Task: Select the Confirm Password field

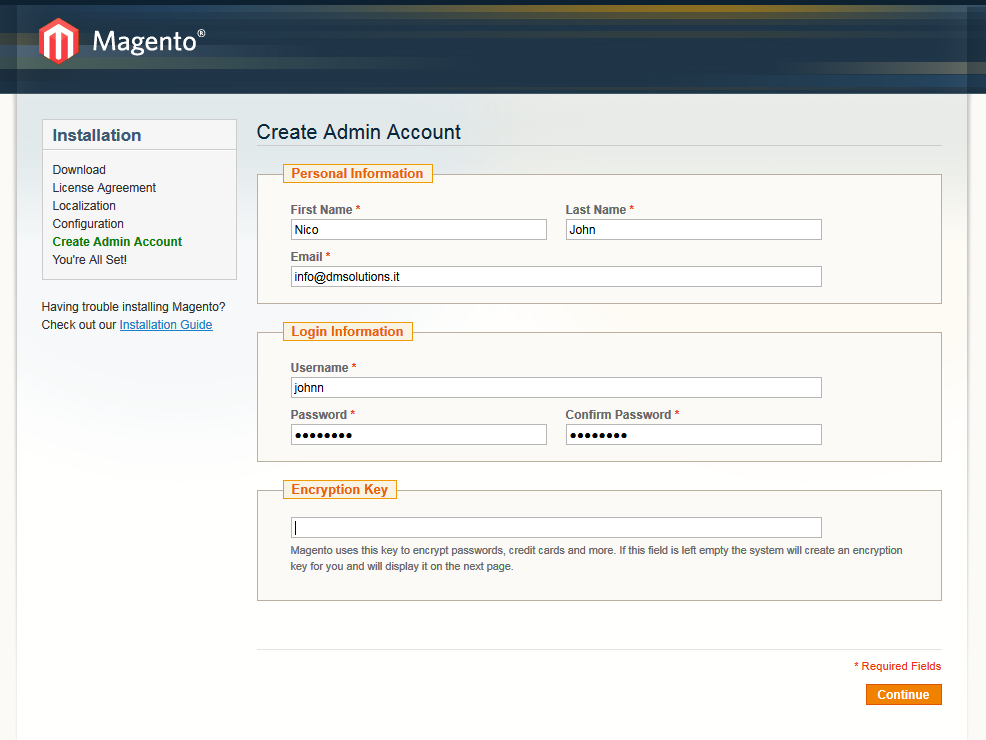Action: (x=694, y=434)
